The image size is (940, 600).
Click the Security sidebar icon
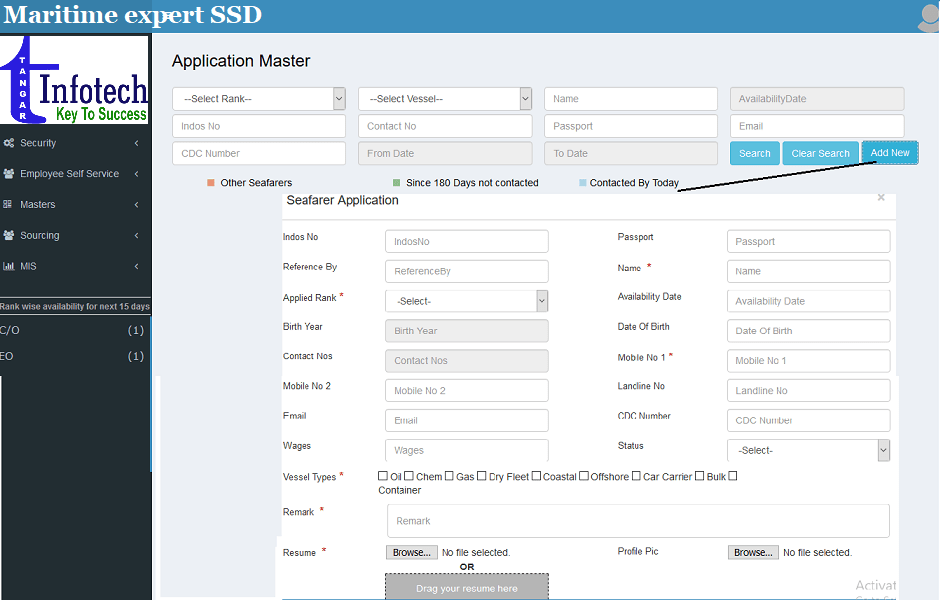[9, 143]
